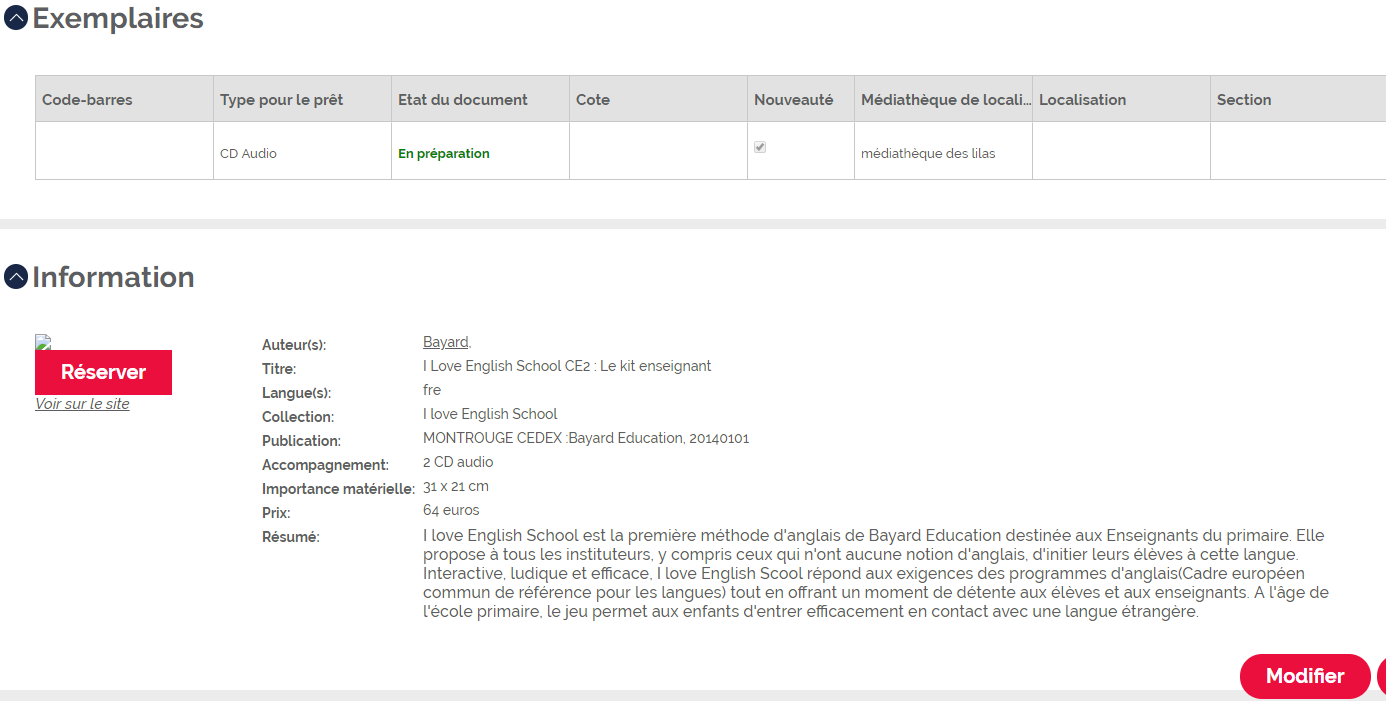
Task: Select the CD Audio table cell
Action: pos(302,151)
